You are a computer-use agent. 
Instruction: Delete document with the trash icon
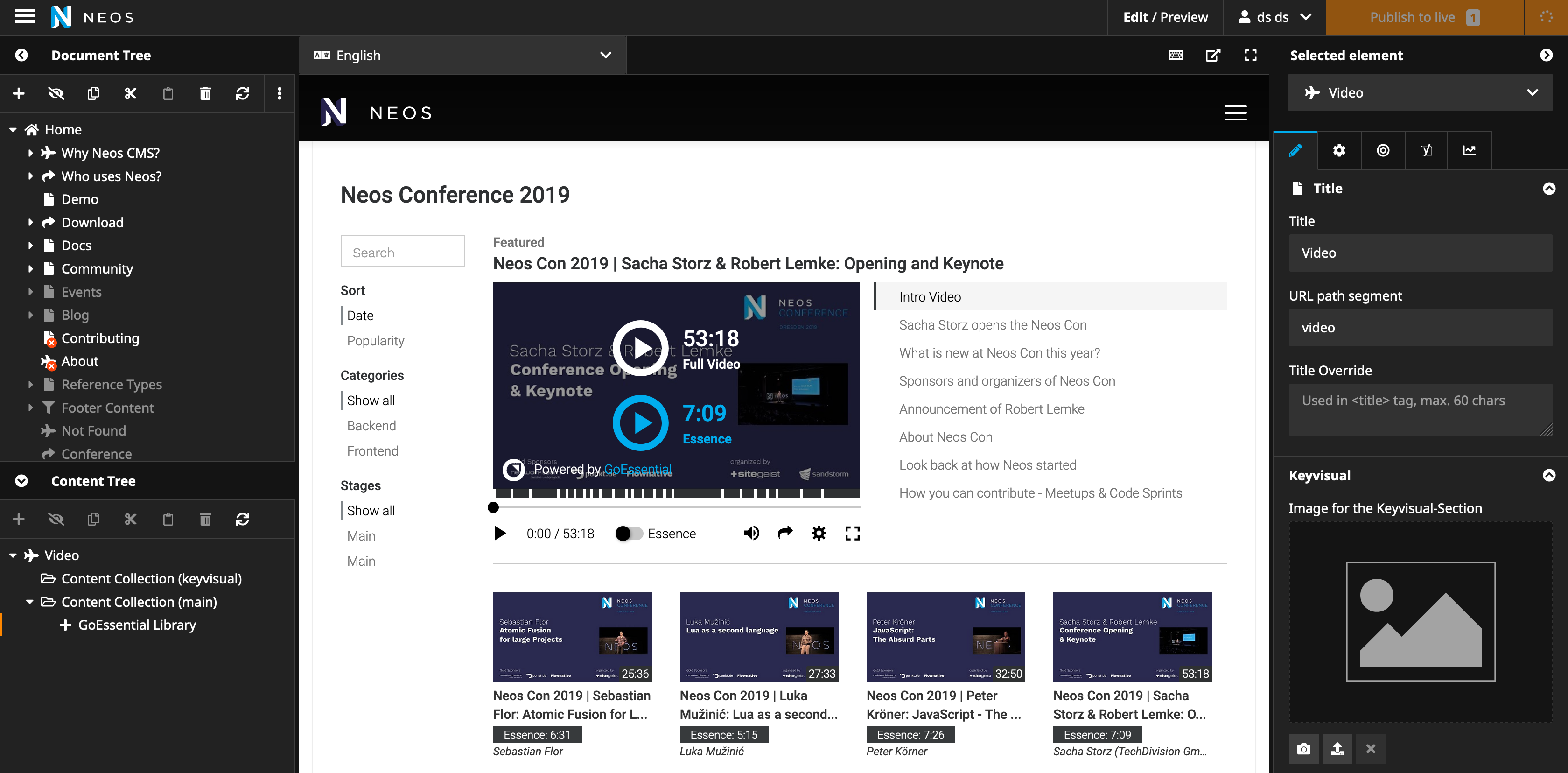click(205, 93)
